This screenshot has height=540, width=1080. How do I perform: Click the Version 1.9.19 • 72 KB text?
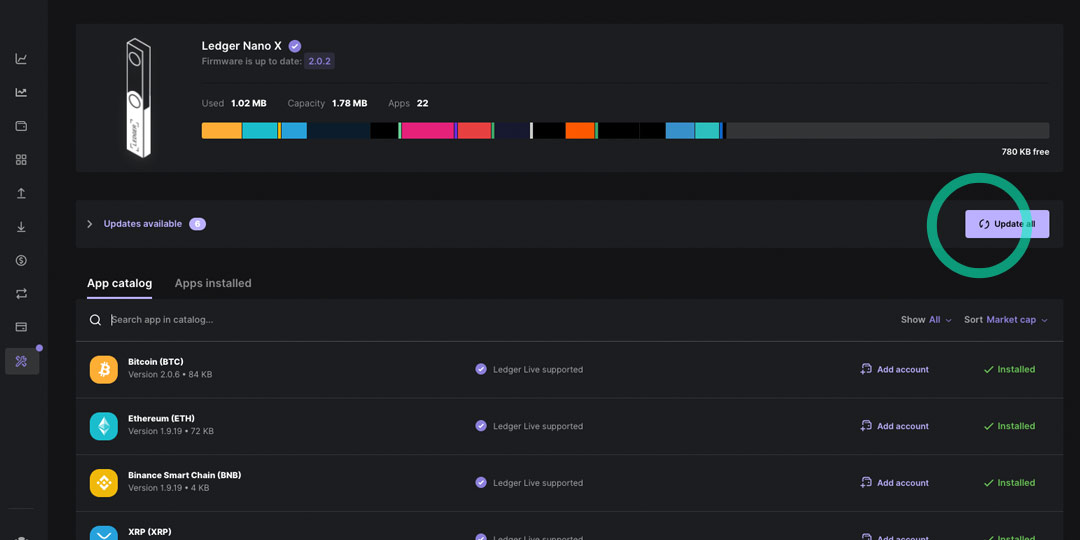coord(171,431)
